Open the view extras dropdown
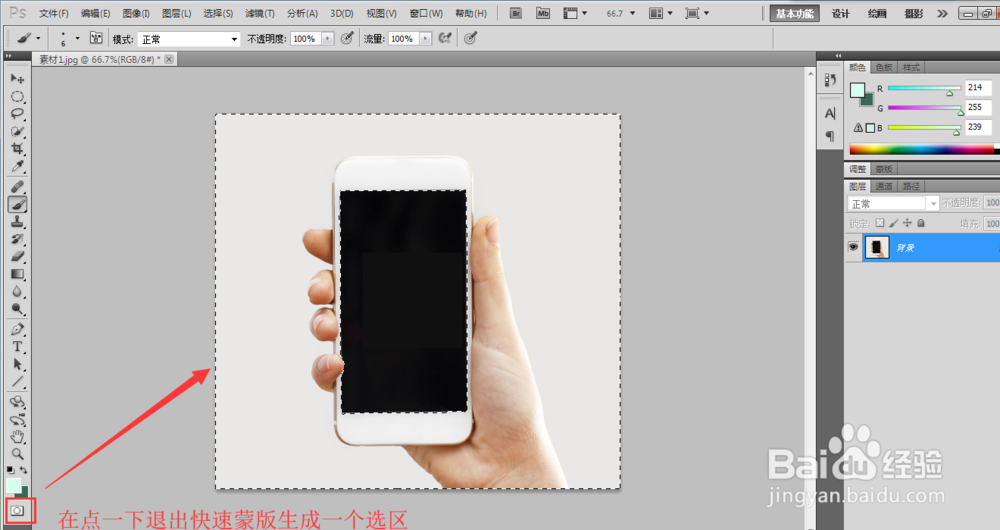Screen dimensions: 1000x530 pos(575,13)
